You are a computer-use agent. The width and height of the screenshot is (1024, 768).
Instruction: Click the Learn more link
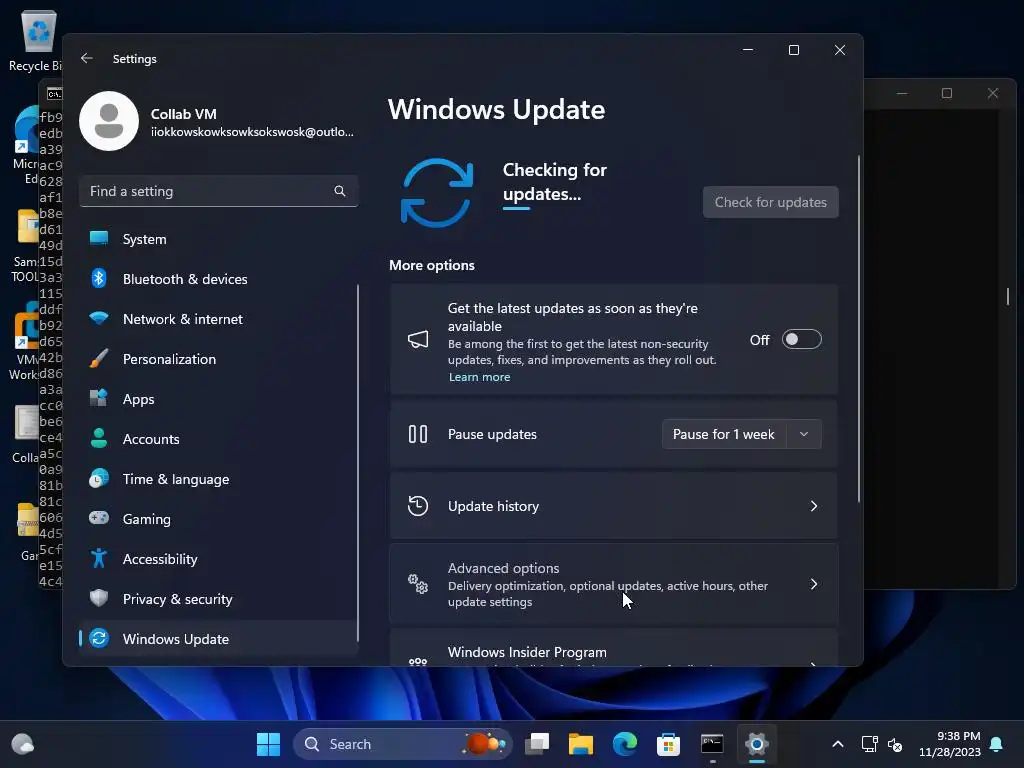(x=479, y=377)
